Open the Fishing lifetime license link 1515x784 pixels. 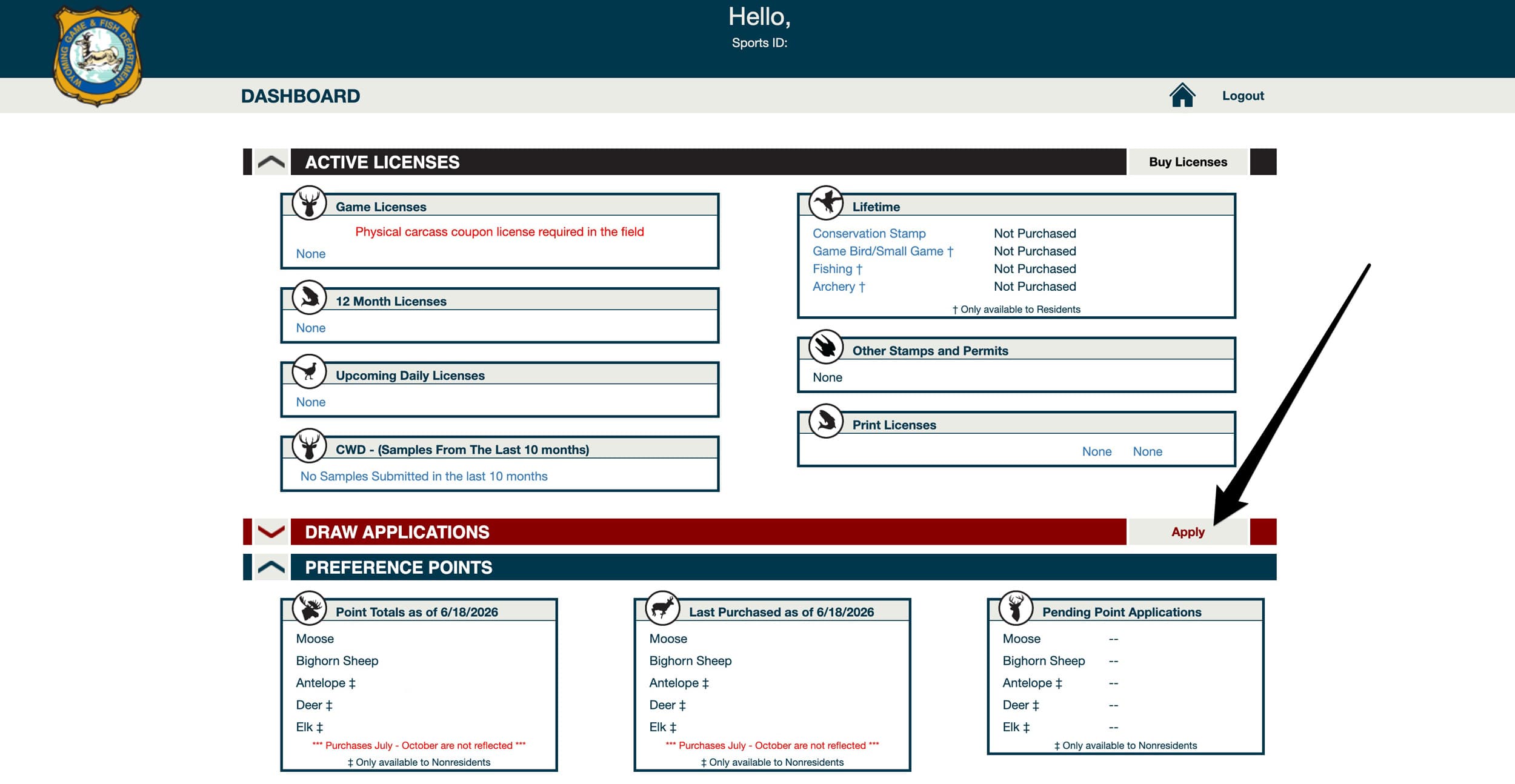pos(837,269)
